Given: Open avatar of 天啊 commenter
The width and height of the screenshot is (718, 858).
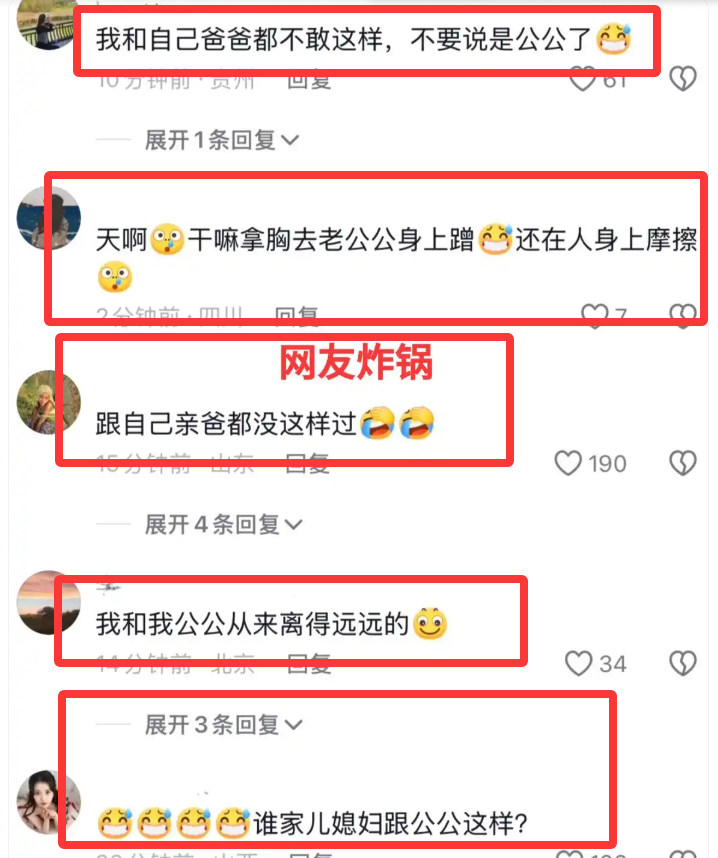Looking at the screenshot, I should point(49,218).
